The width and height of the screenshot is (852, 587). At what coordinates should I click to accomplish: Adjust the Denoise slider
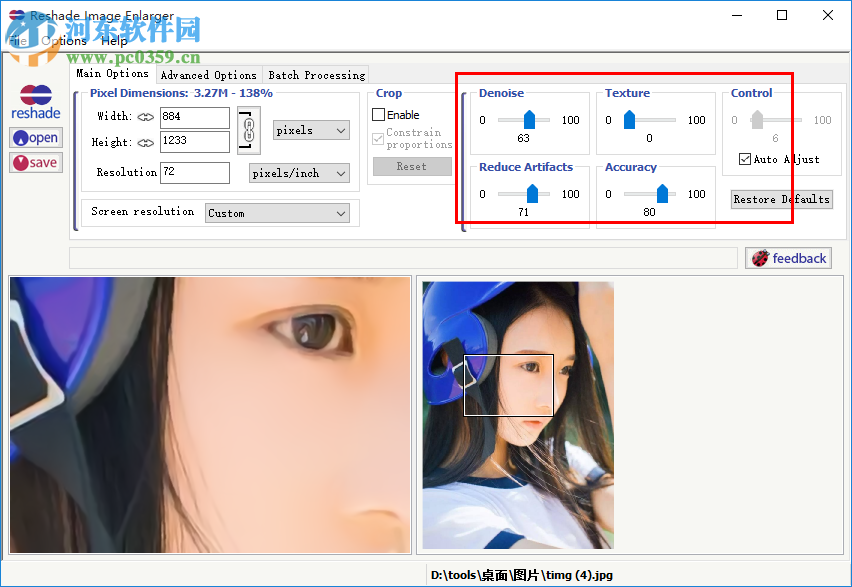click(530, 120)
